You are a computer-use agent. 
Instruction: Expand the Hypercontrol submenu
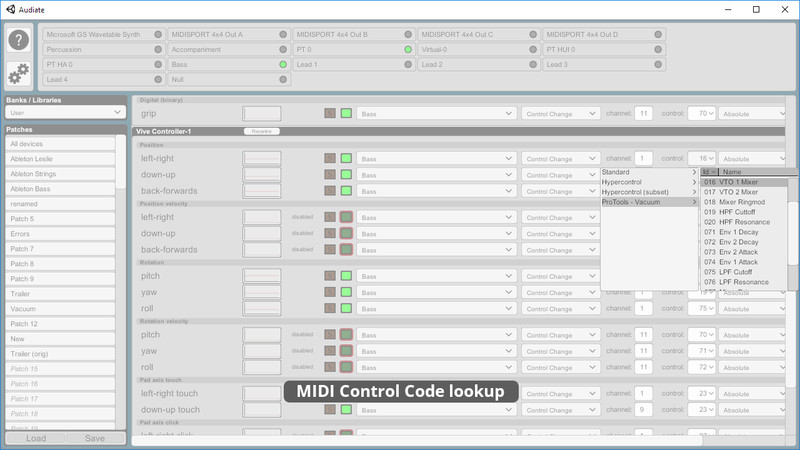(649, 182)
